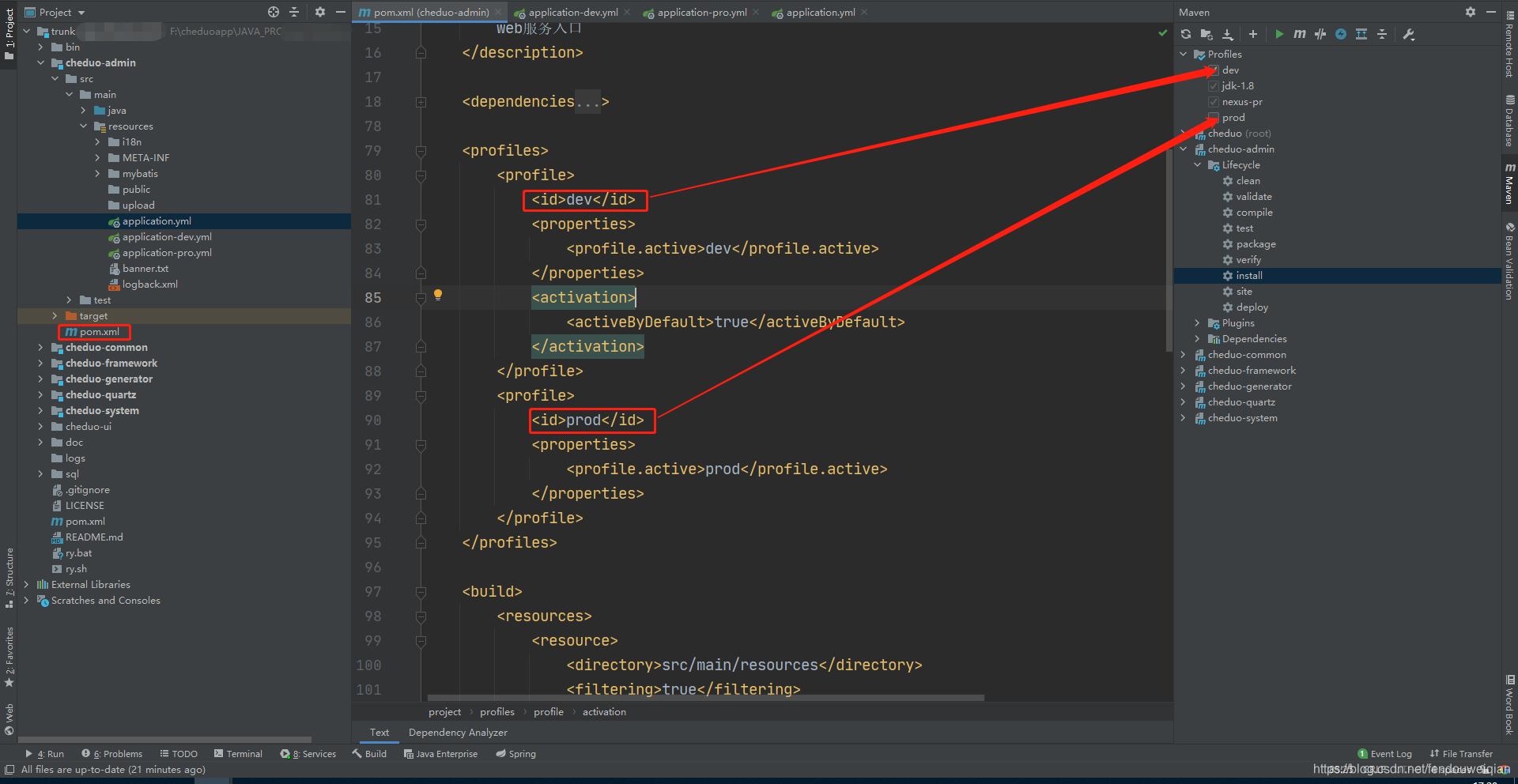Collapse all in Project panel

coord(294,12)
